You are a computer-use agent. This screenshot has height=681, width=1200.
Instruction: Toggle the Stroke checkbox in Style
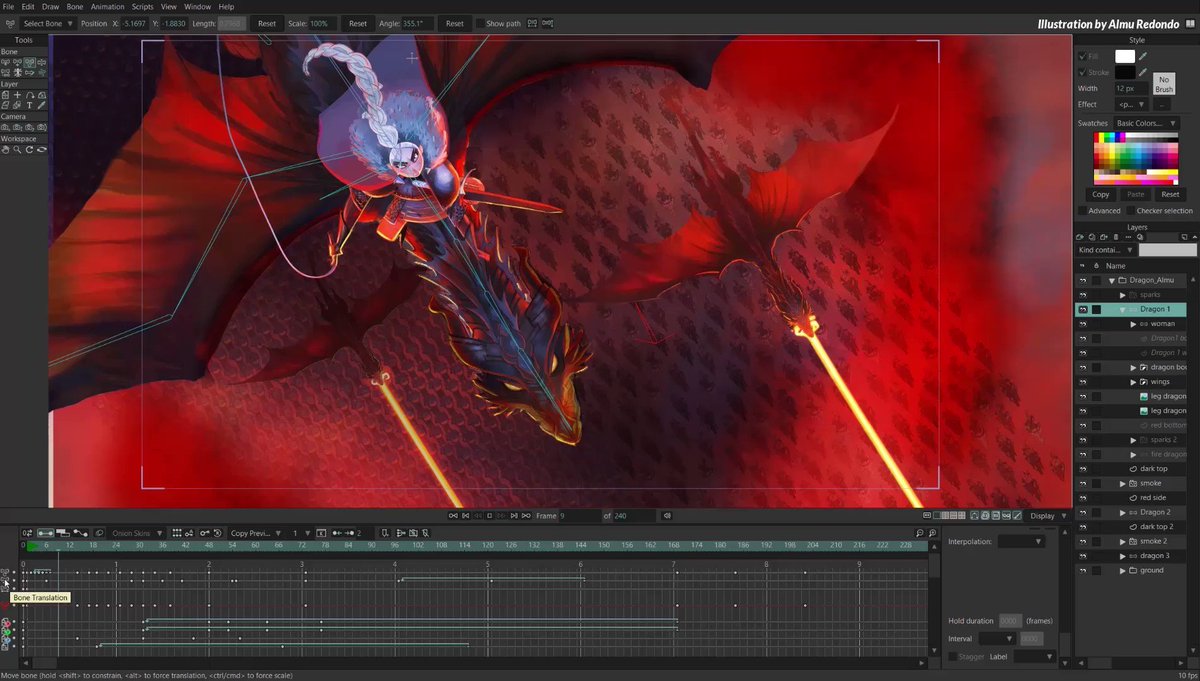pyautogui.click(x=1081, y=72)
